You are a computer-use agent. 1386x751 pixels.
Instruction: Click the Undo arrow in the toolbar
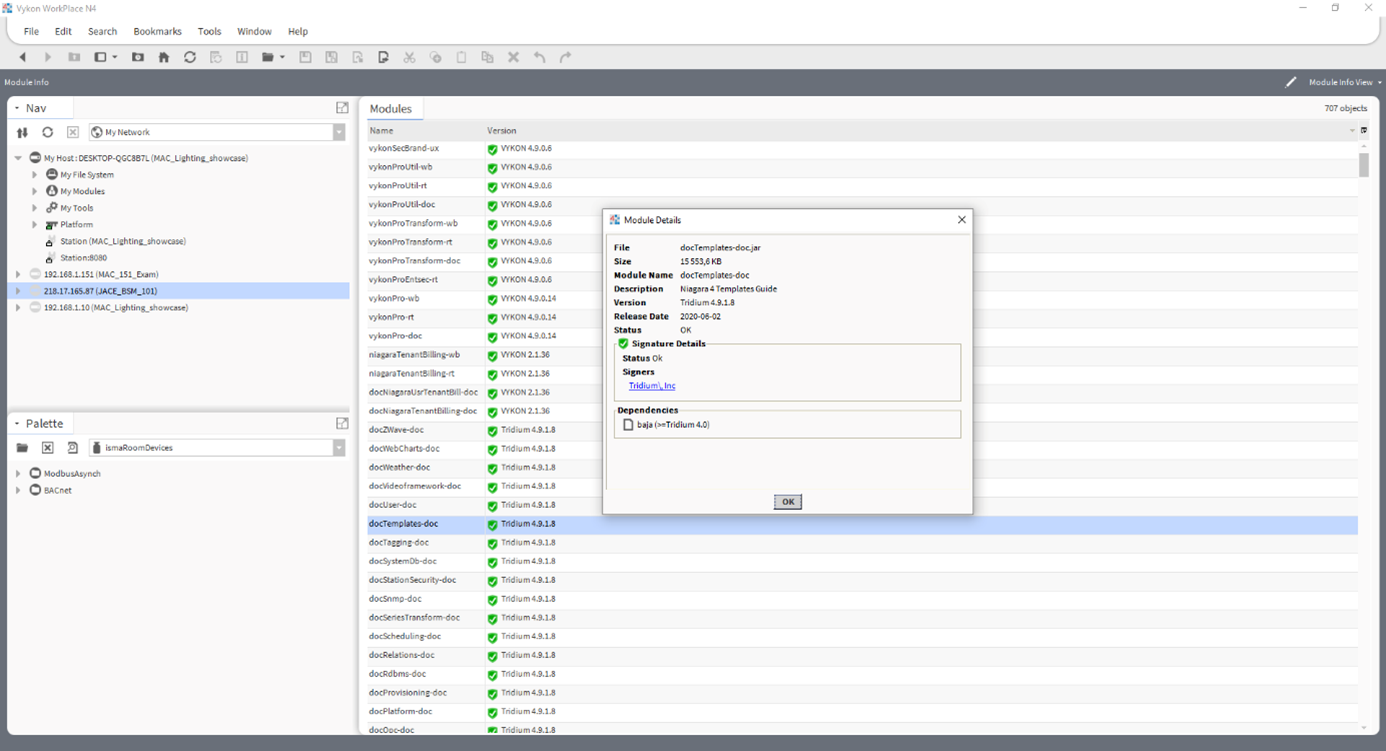pyautogui.click(x=540, y=57)
